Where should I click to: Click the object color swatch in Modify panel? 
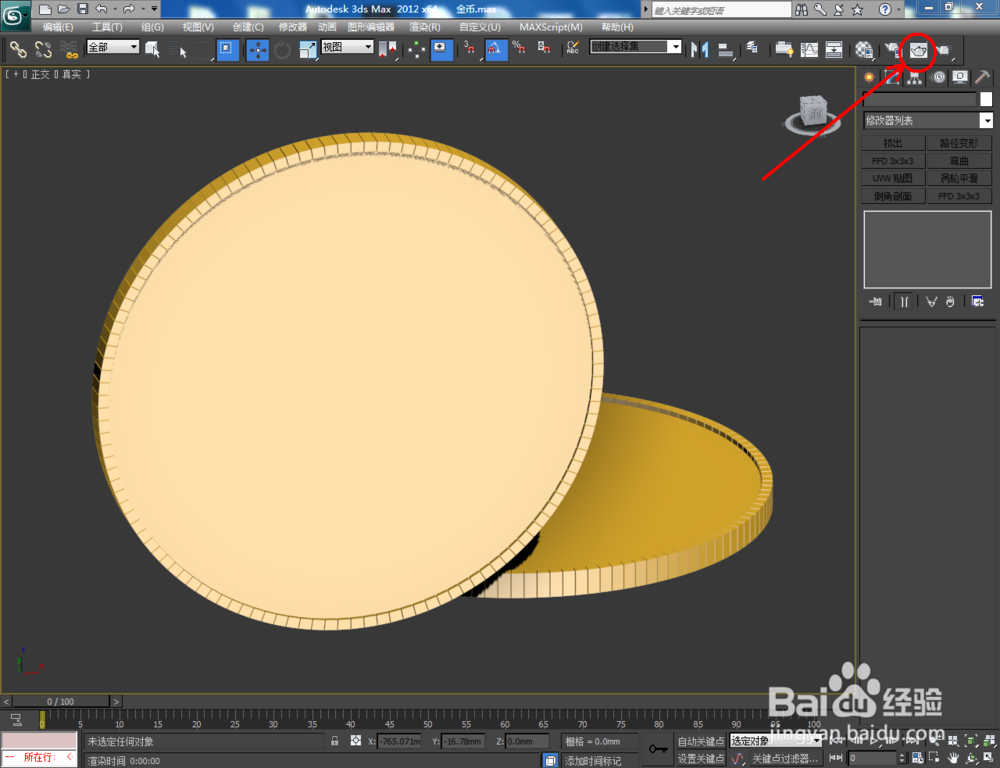click(x=986, y=99)
